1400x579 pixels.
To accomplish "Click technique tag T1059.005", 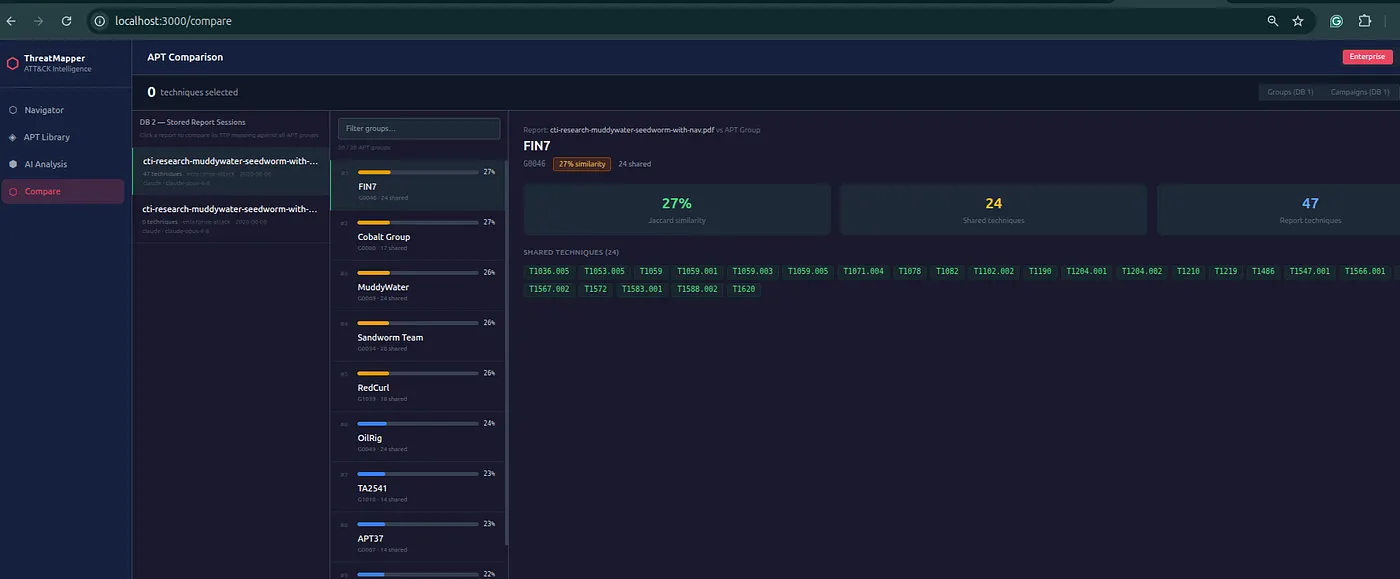I will [808, 271].
